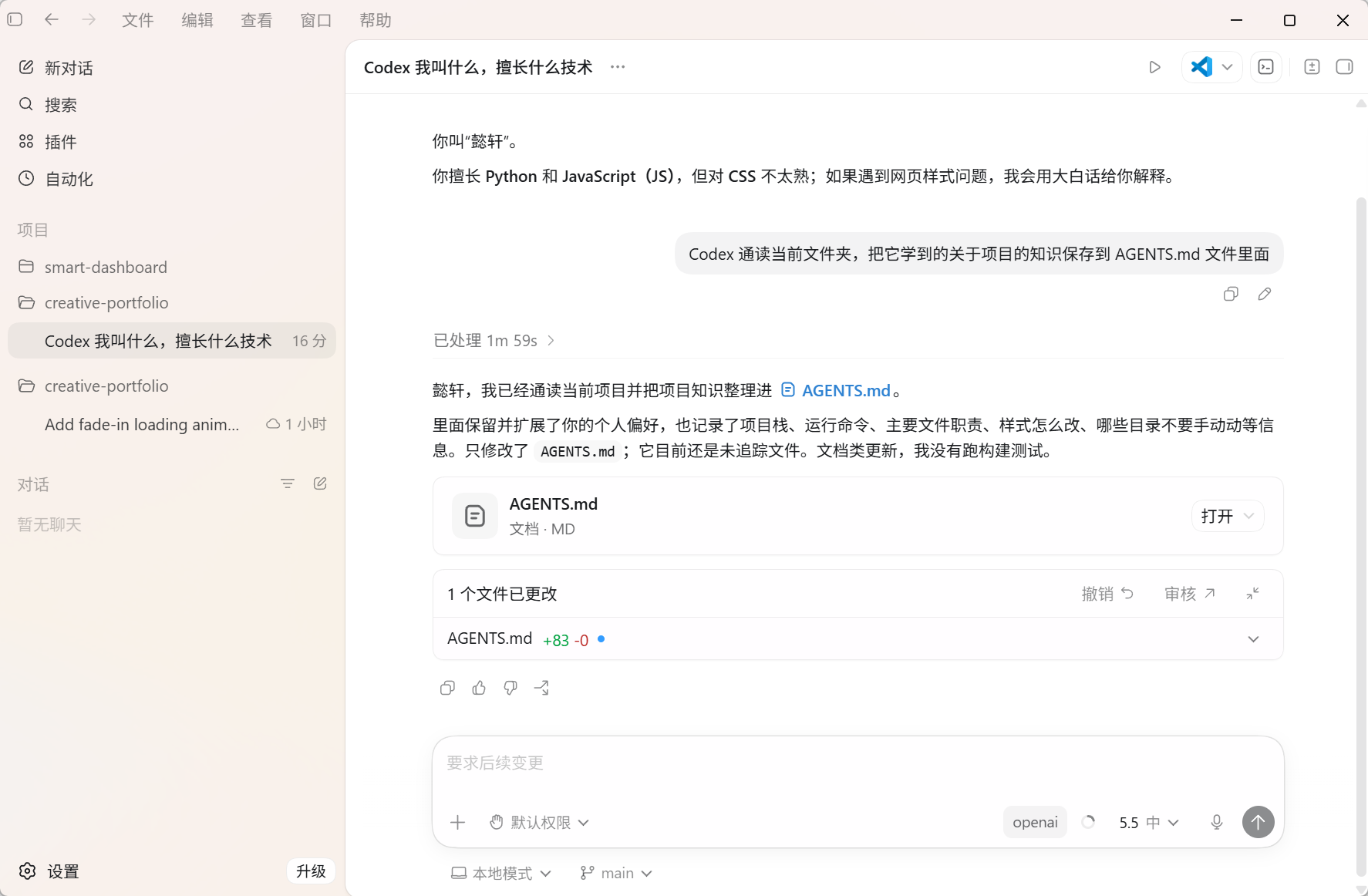
Task: Expand the 已处理 1m 59s details
Action: click(x=494, y=341)
